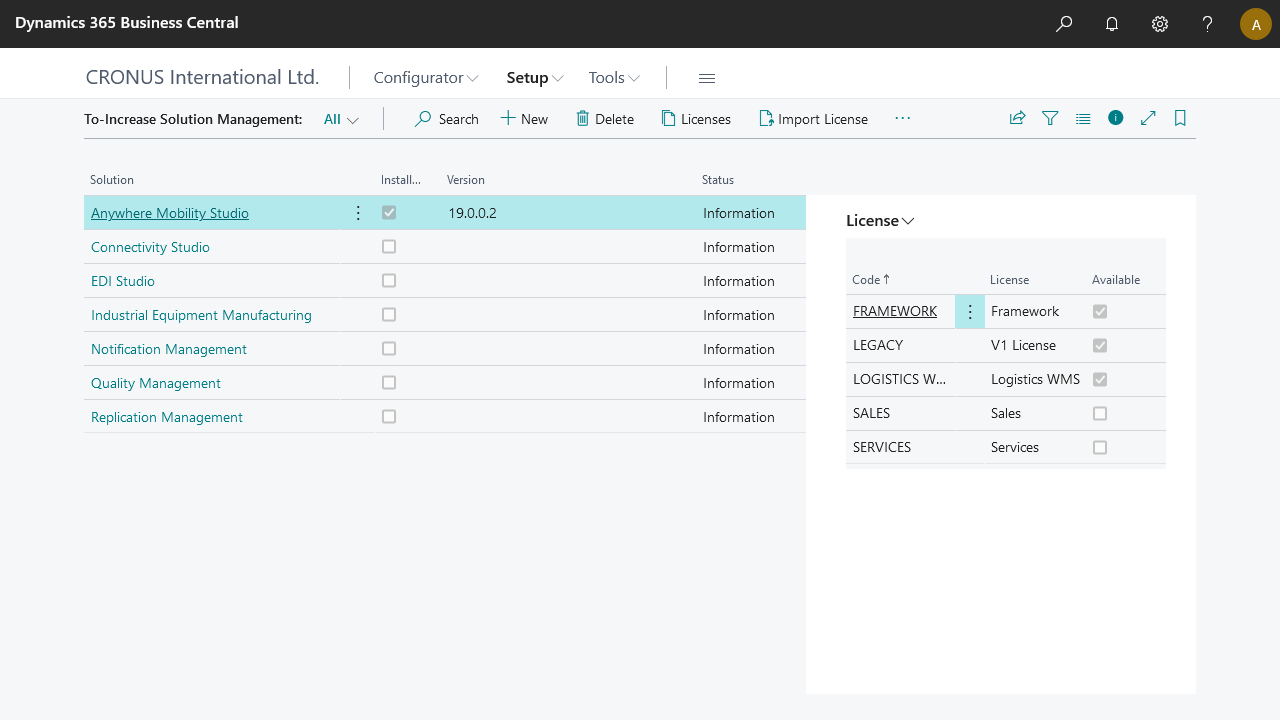
Task: Create a New solution entry
Action: [x=524, y=119]
